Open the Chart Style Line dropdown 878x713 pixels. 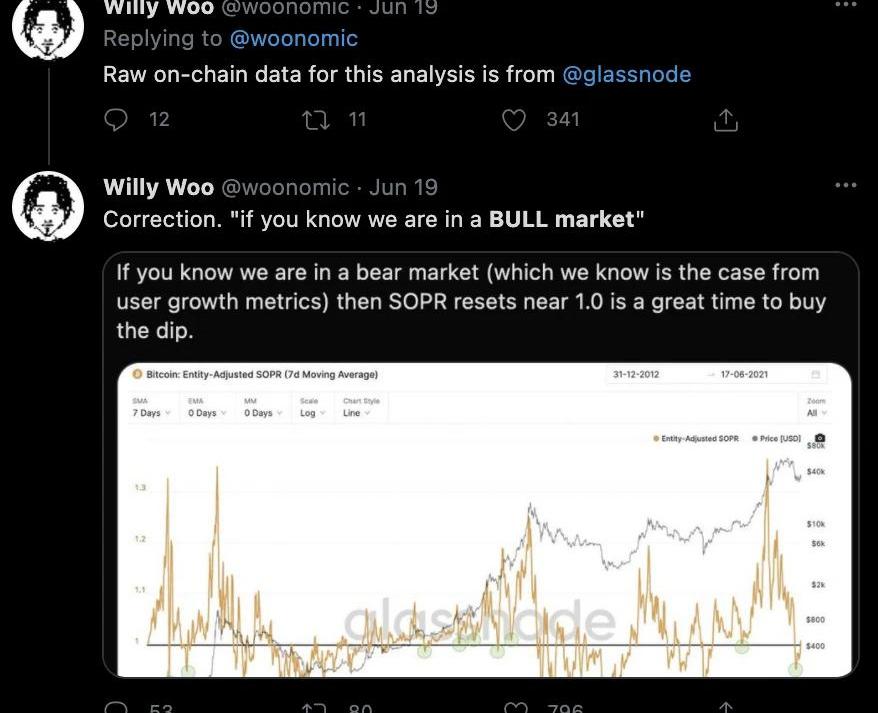point(357,413)
